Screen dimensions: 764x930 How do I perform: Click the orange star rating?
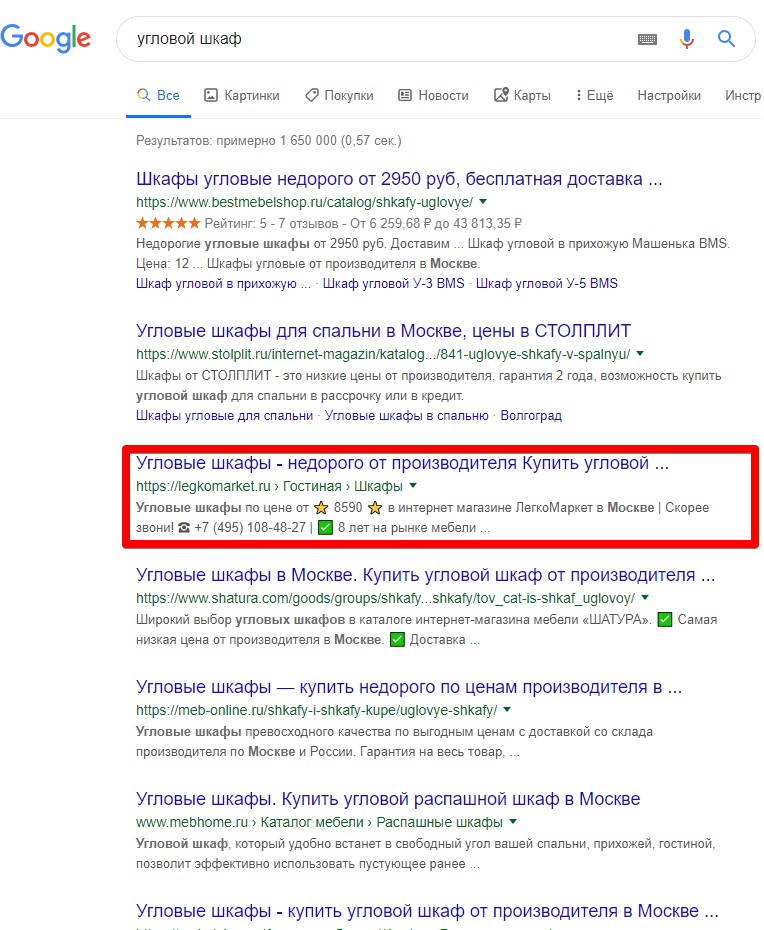tap(168, 223)
